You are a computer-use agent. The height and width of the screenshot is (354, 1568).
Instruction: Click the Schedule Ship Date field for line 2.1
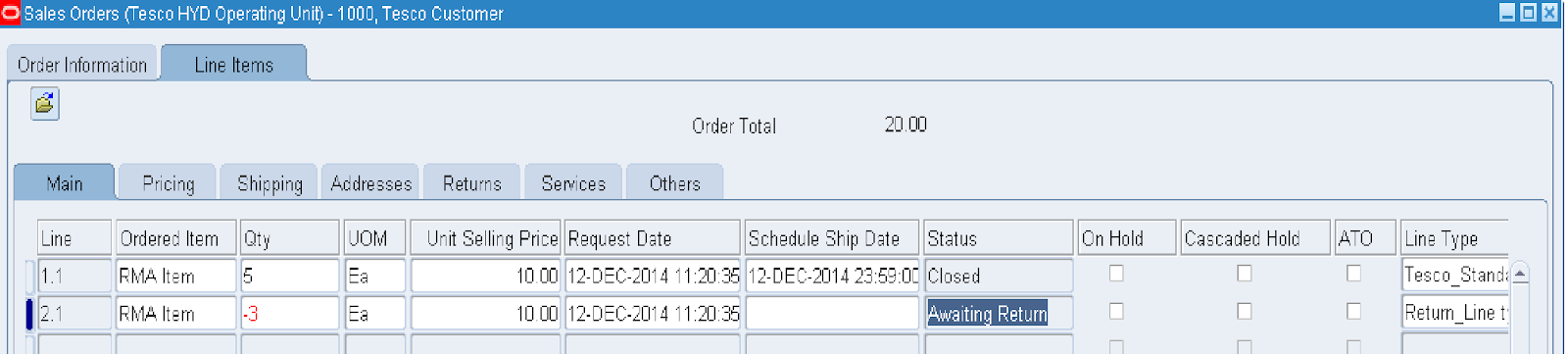pyautogui.click(x=832, y=314)
